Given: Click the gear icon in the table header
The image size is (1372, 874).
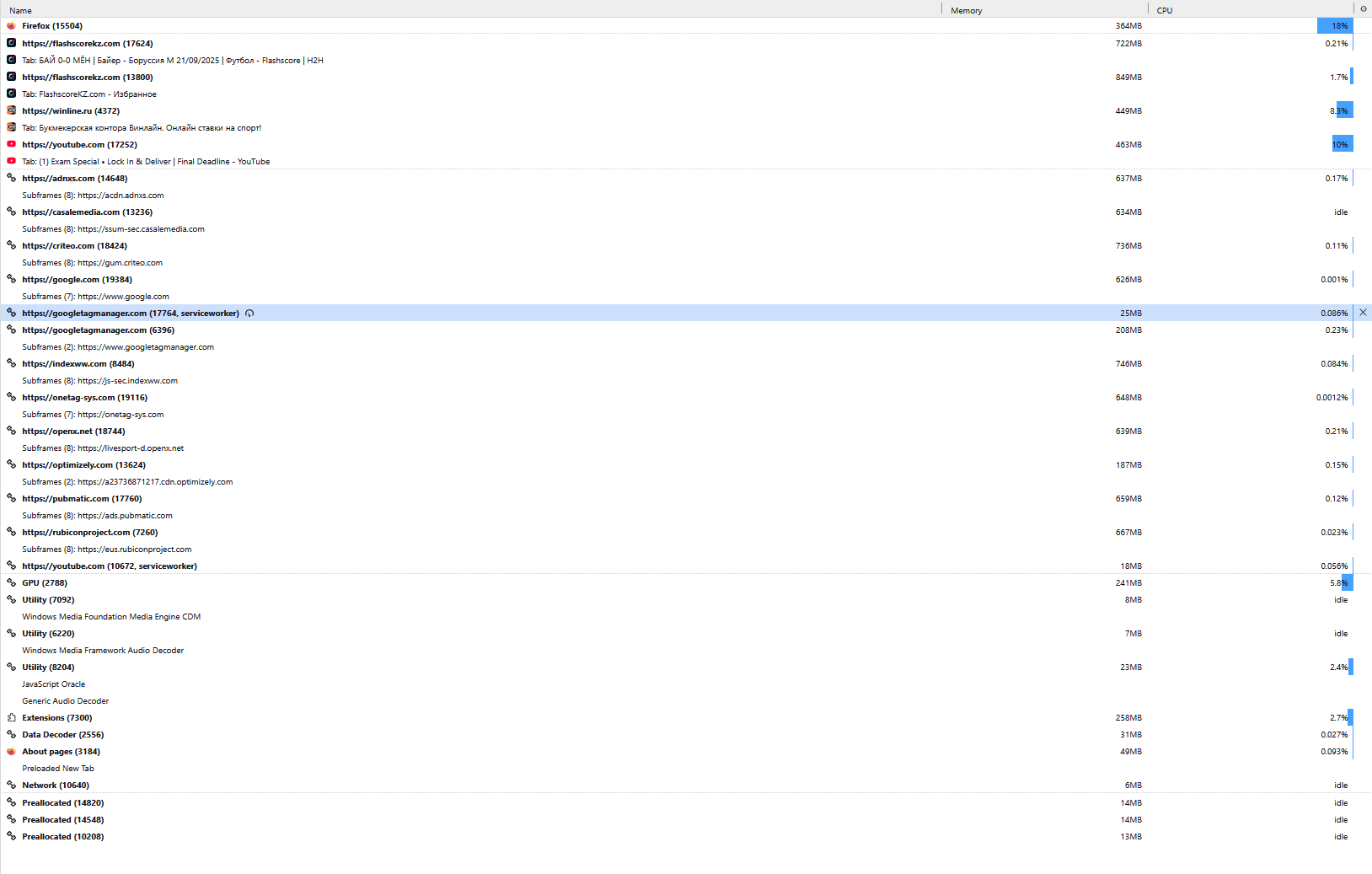Looking at the screenshot, I should click(1364, 8).
